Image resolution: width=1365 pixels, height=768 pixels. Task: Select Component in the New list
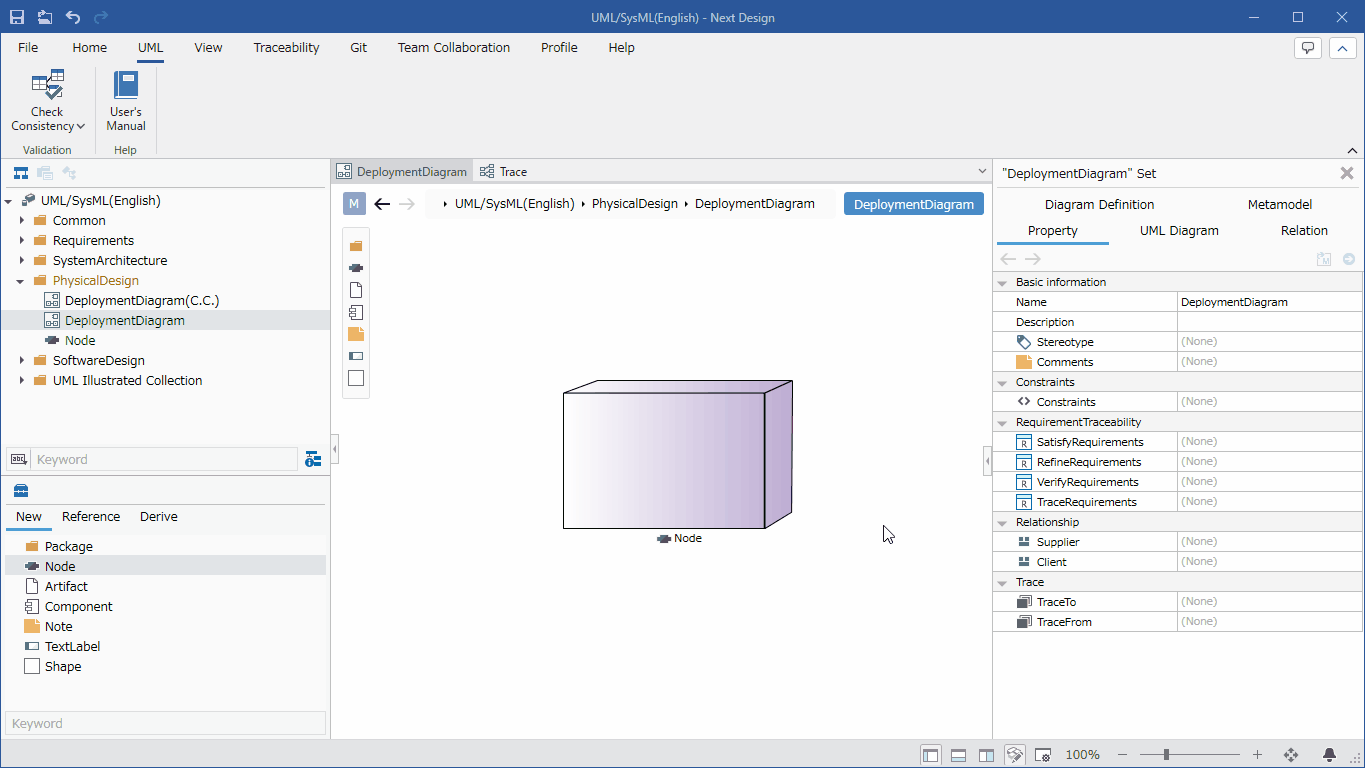point(79,607)
